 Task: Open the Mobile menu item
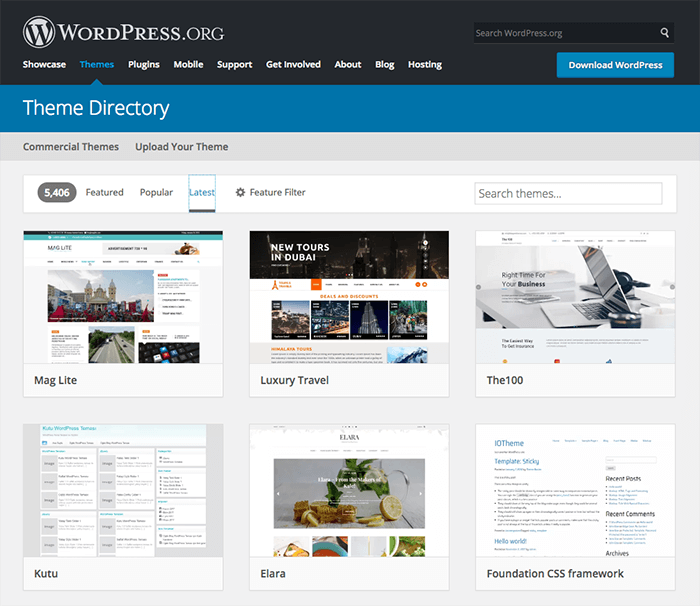click(x=188, y=65)
